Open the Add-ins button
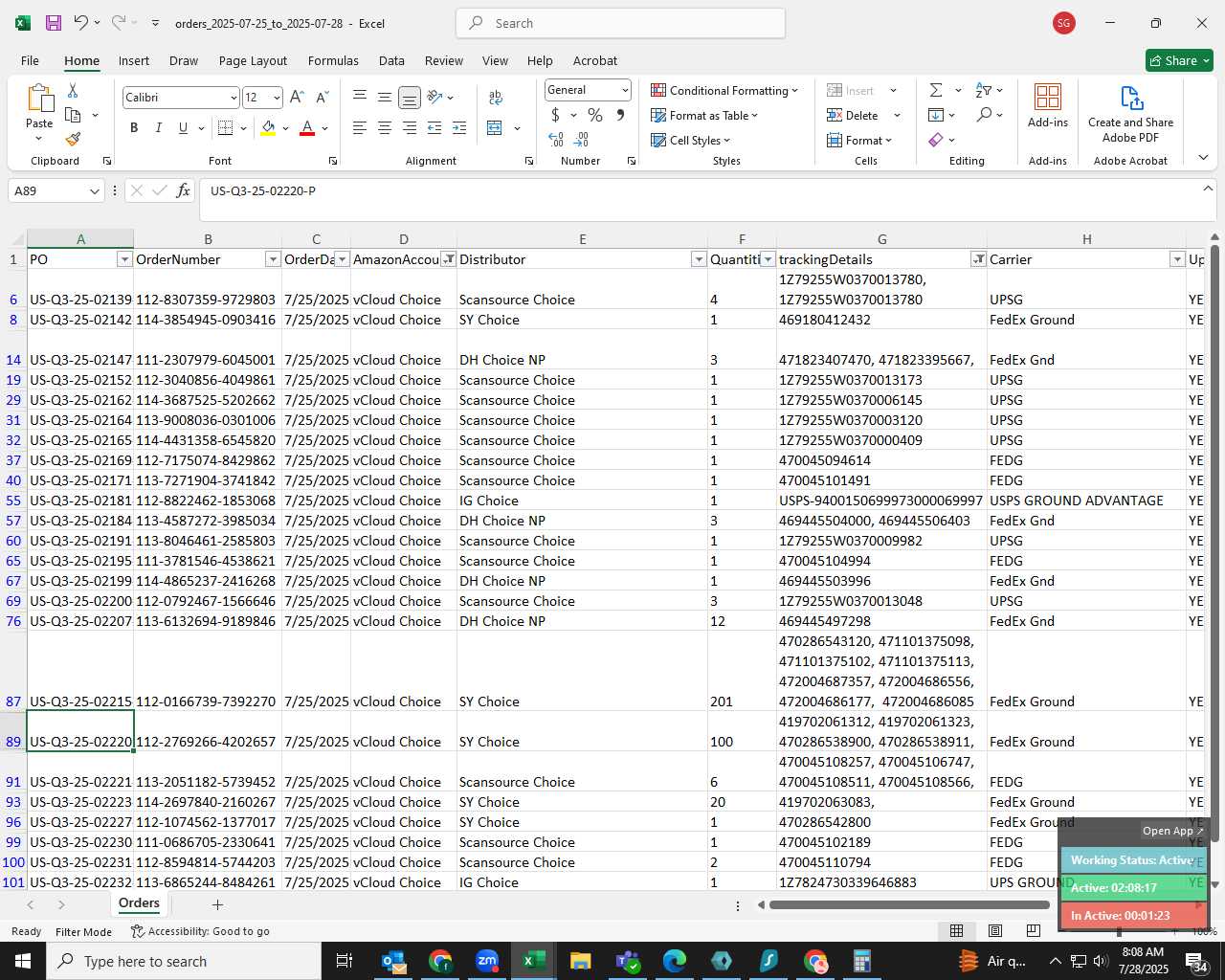1225x980 pixels. click(x=1048, y=105)
